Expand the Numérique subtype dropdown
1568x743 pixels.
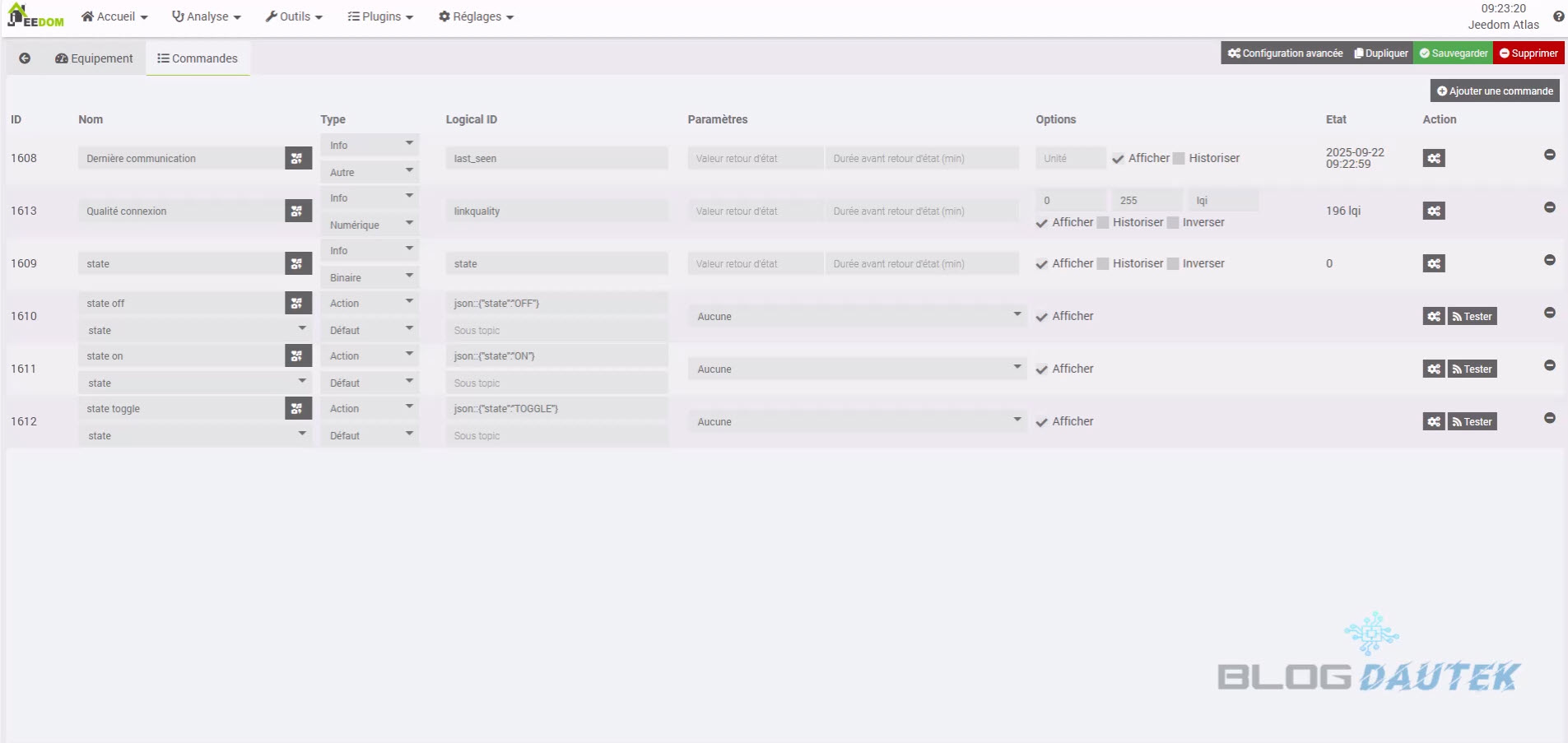tap(370, 225)
